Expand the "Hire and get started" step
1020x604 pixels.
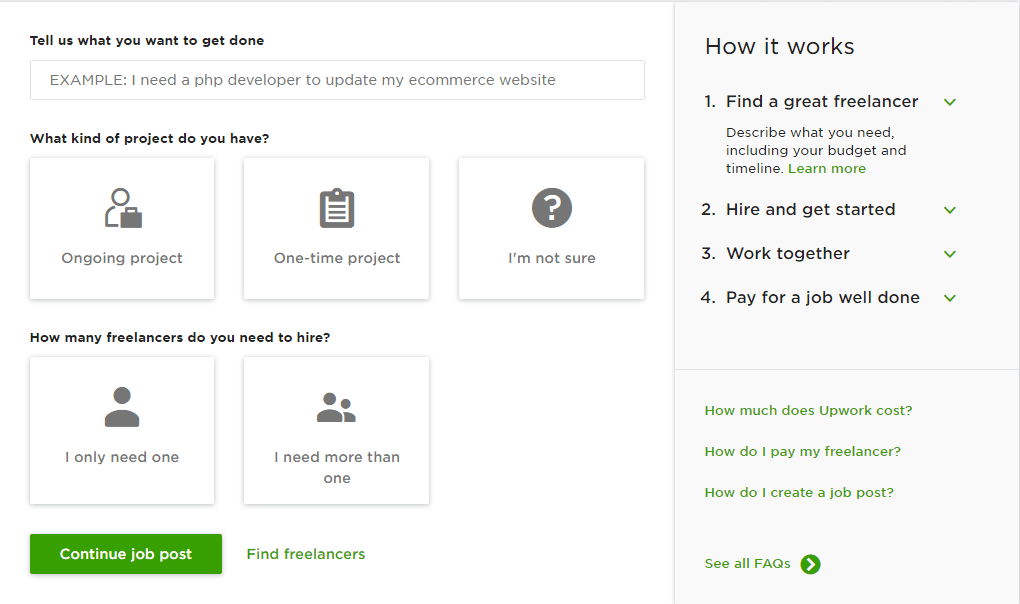(950, 210)
